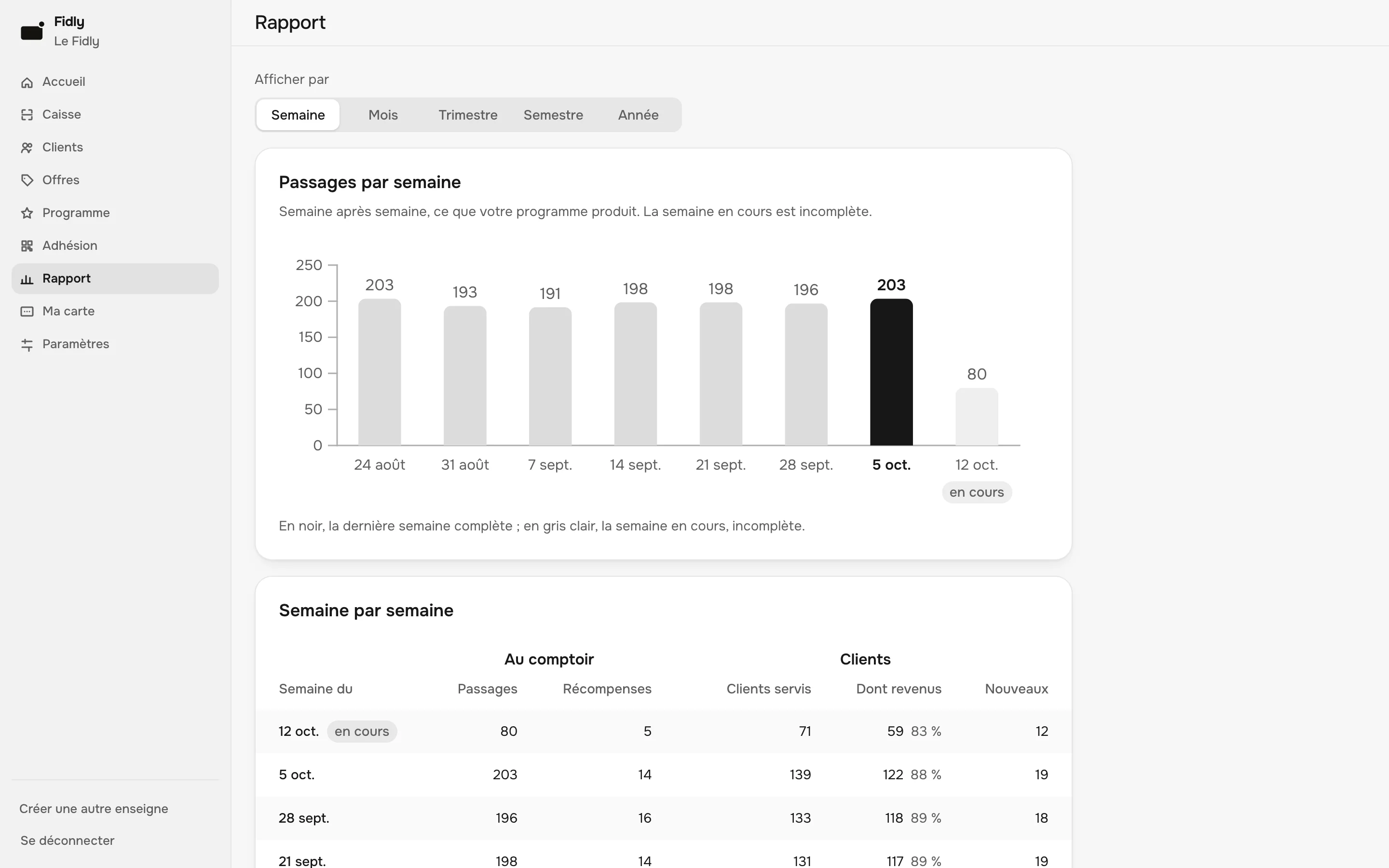This screenshot has width=1389, height=868.
Task: Click the Offres tag icon
Action: [x=27, y=181]
